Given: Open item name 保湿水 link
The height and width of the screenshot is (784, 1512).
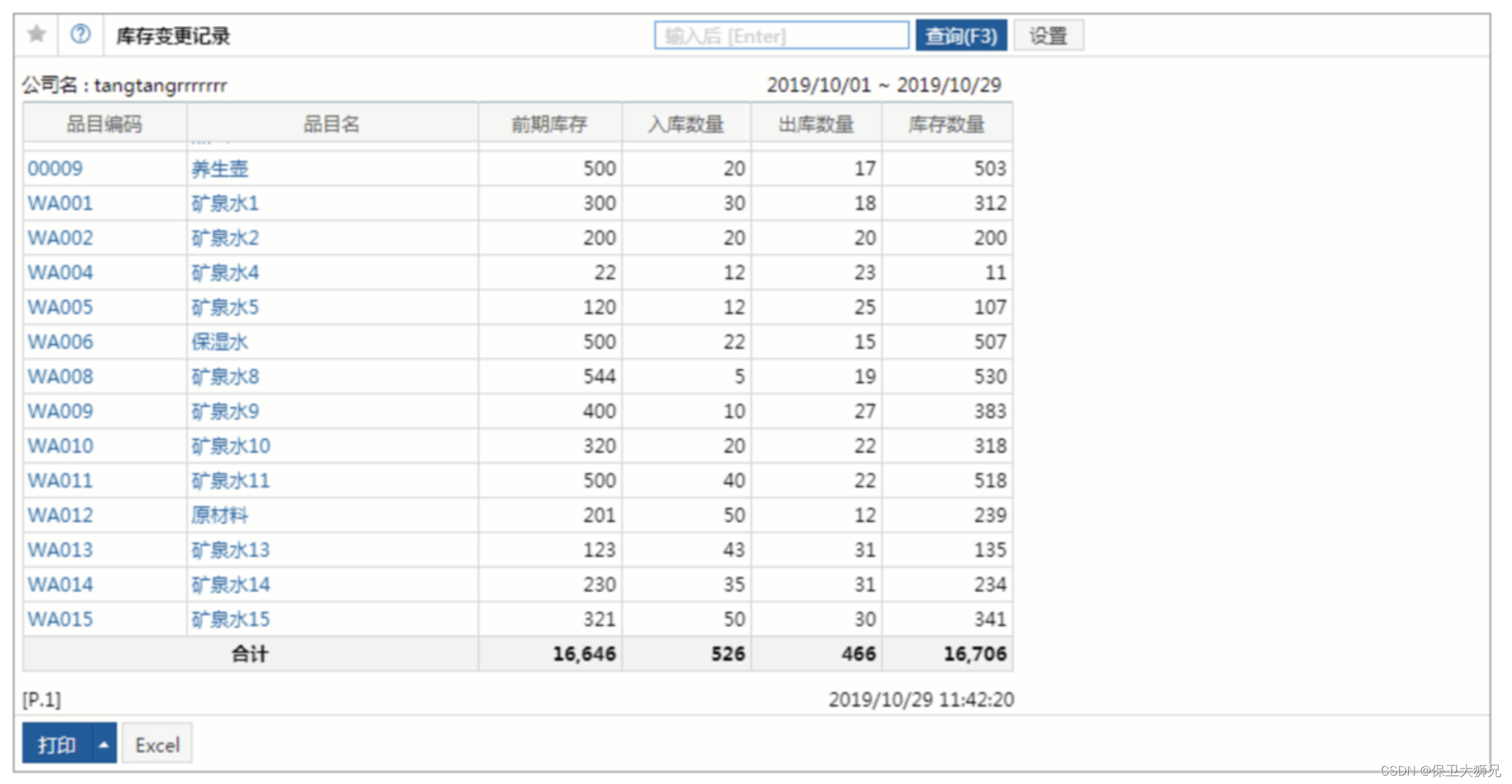Looking at the screenshot, I should point(220,342).
